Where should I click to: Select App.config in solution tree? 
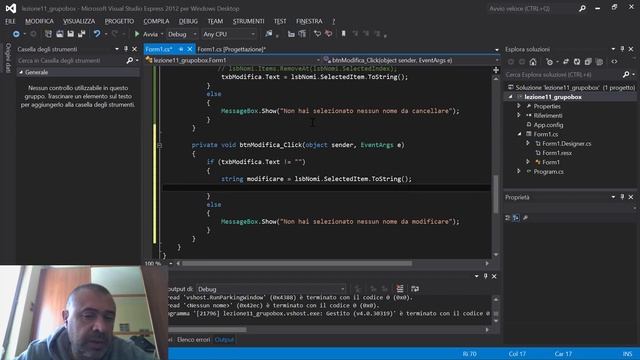point(548,125)
